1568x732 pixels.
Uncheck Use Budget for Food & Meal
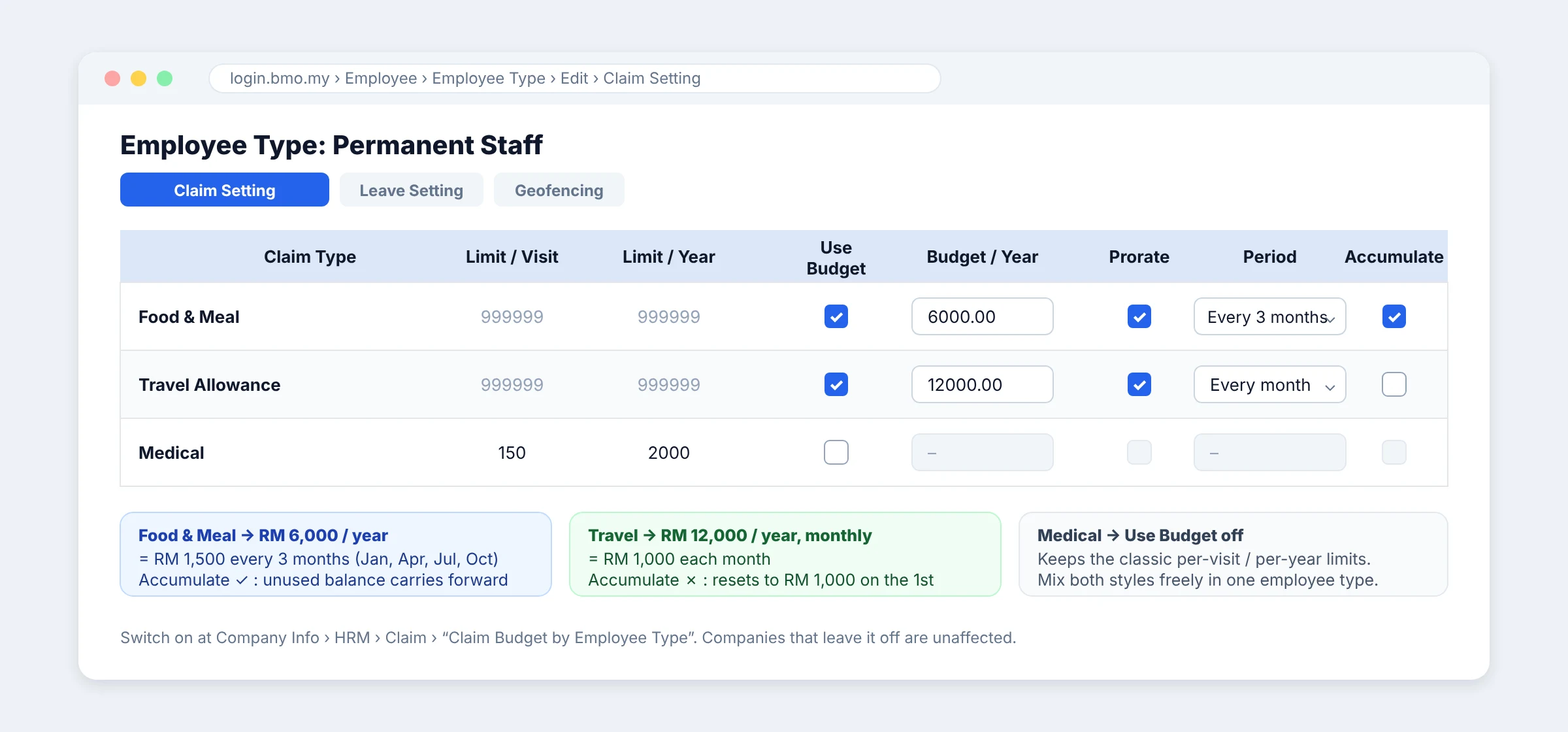[x=836, y=316]
